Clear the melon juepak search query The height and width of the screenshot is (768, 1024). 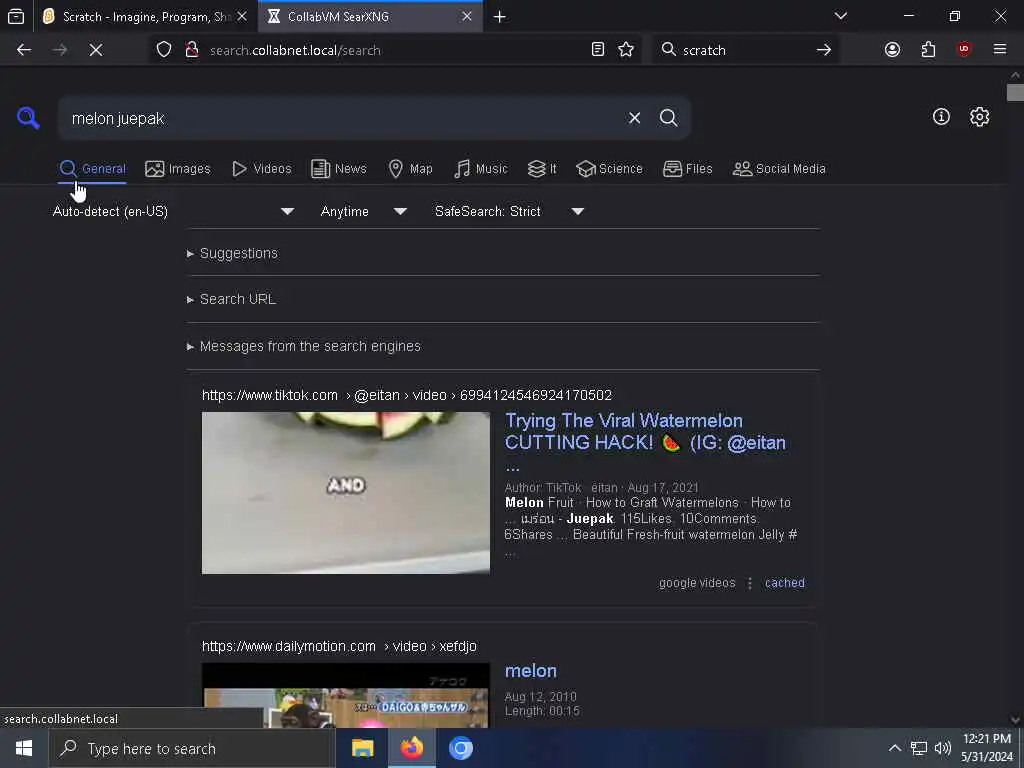pyautogui.click(x=634, y=118)
